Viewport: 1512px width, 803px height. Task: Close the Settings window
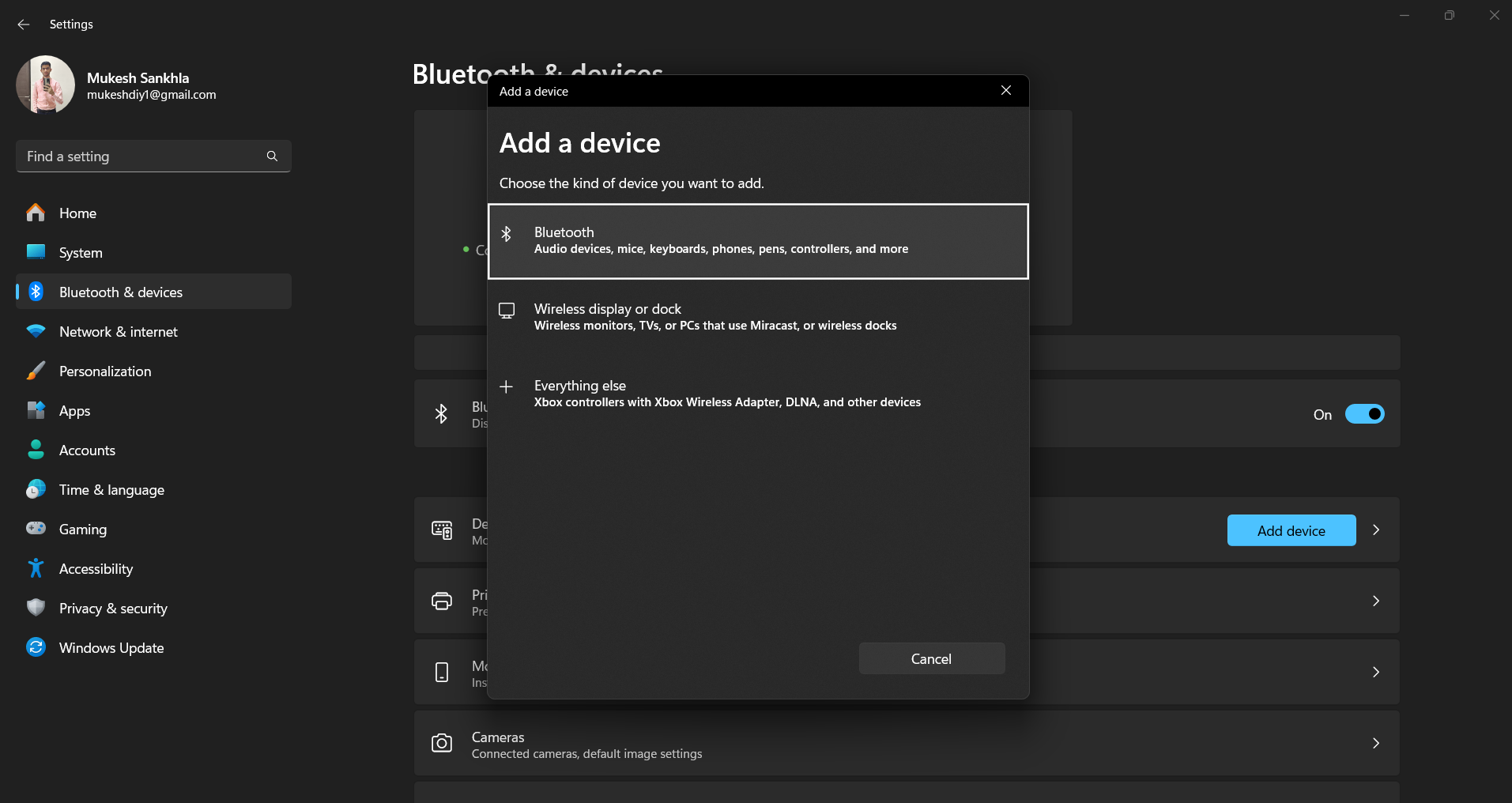[1494, 16]
